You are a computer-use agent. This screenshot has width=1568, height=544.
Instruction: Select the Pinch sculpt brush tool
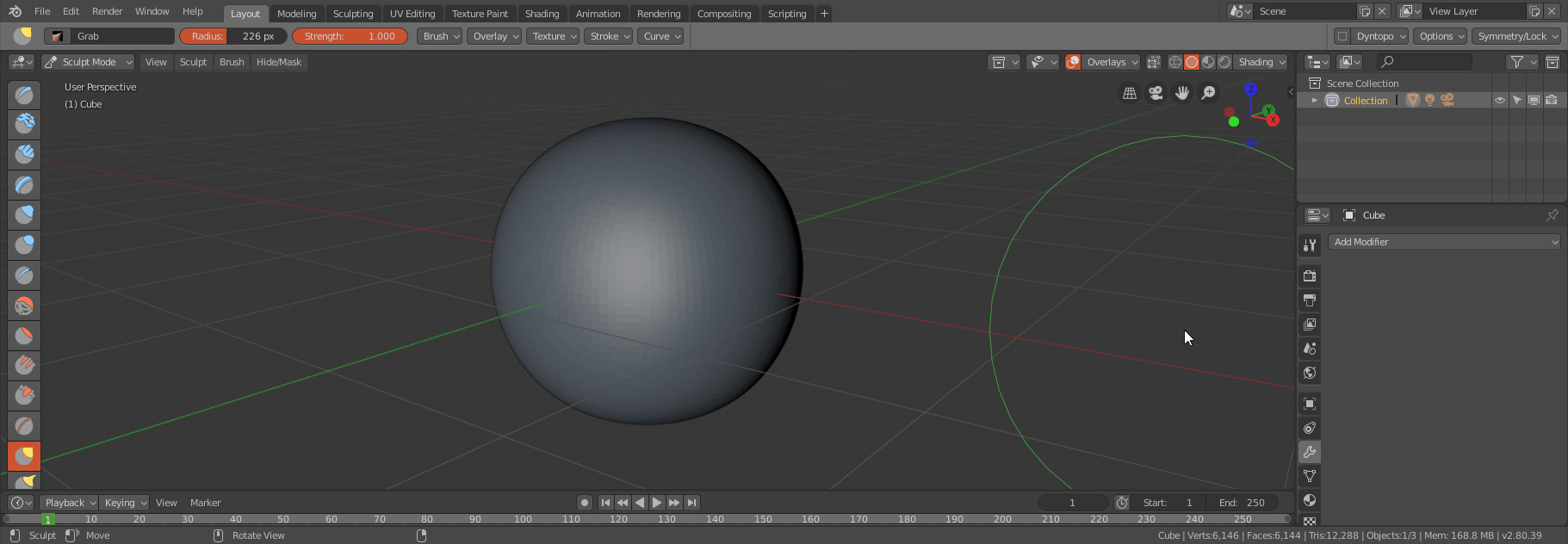pos(24,426)
